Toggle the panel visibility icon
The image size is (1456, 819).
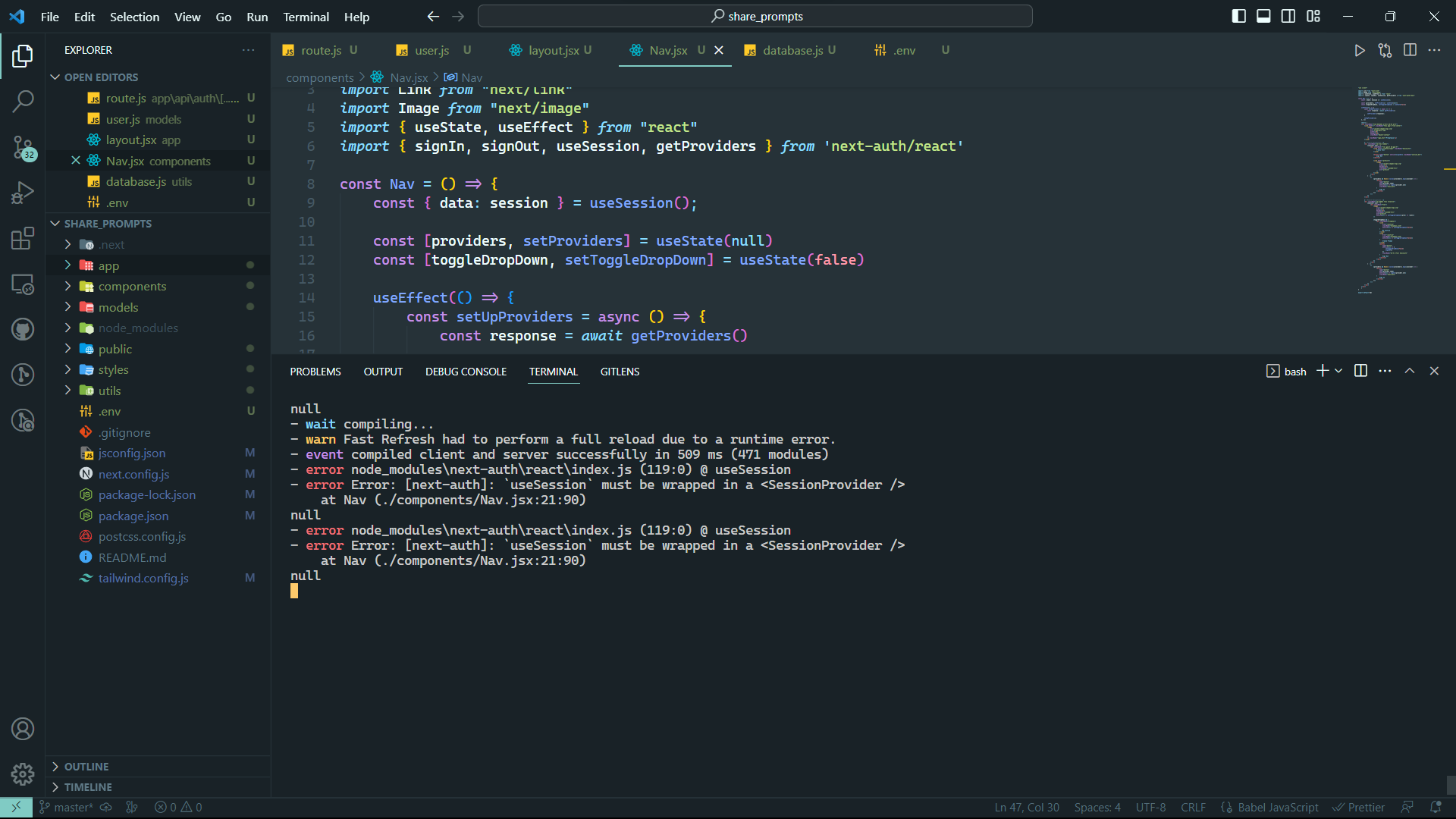1263,15
